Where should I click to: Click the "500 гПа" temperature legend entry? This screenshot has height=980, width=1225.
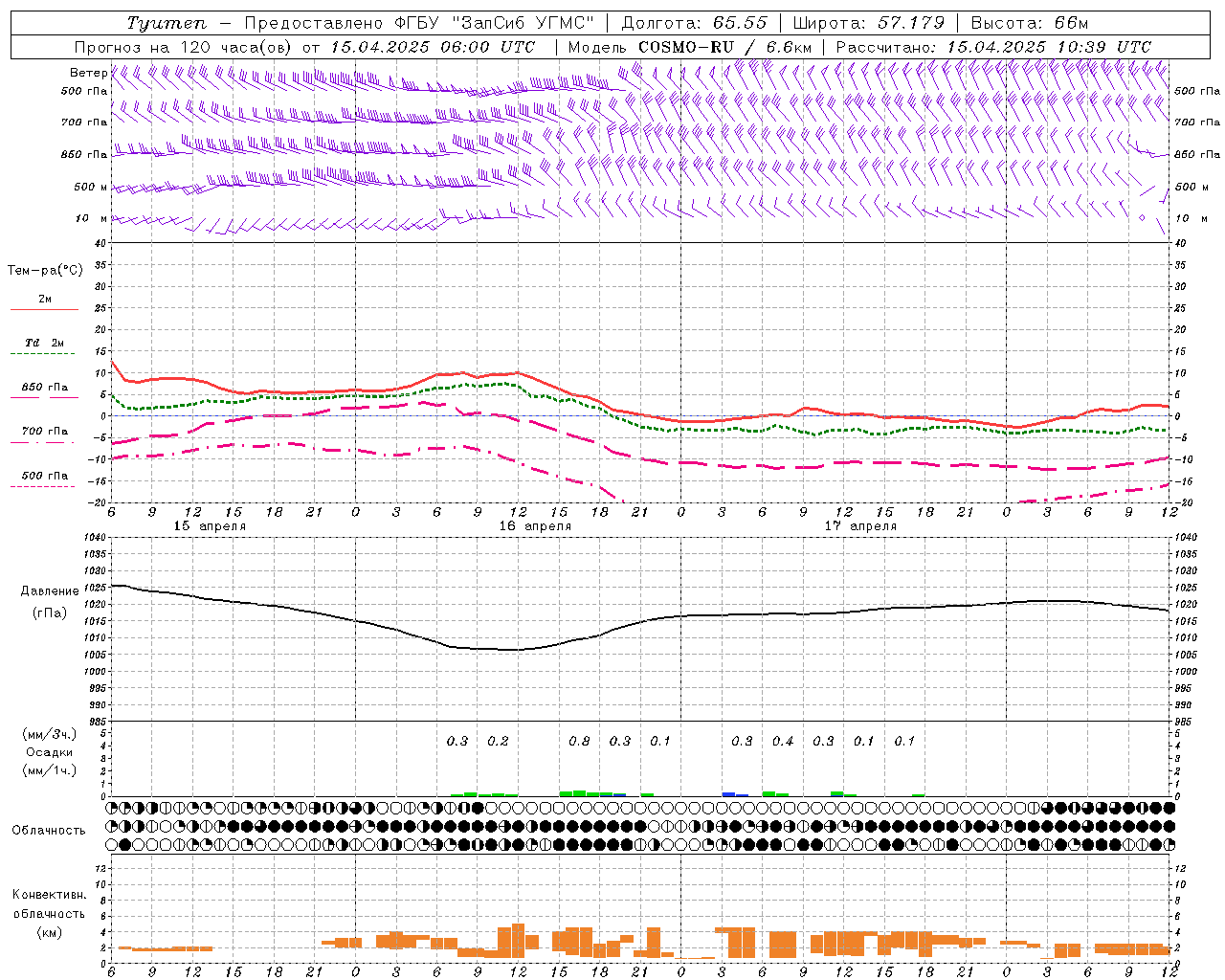pyautogui.click(x=45, y=475)
